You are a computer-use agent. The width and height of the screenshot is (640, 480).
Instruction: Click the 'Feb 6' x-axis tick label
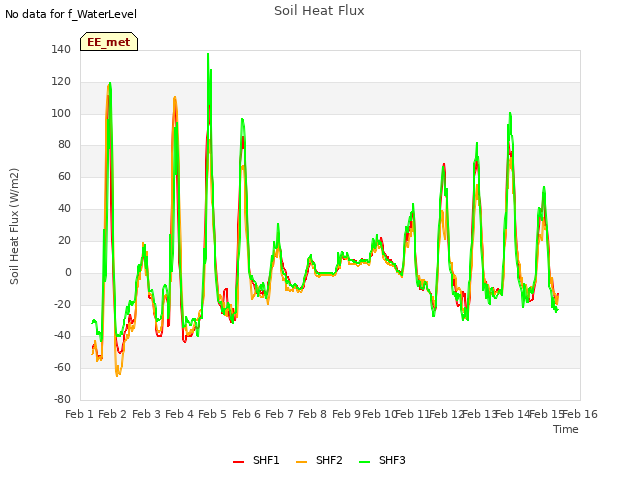pos(246,414)
